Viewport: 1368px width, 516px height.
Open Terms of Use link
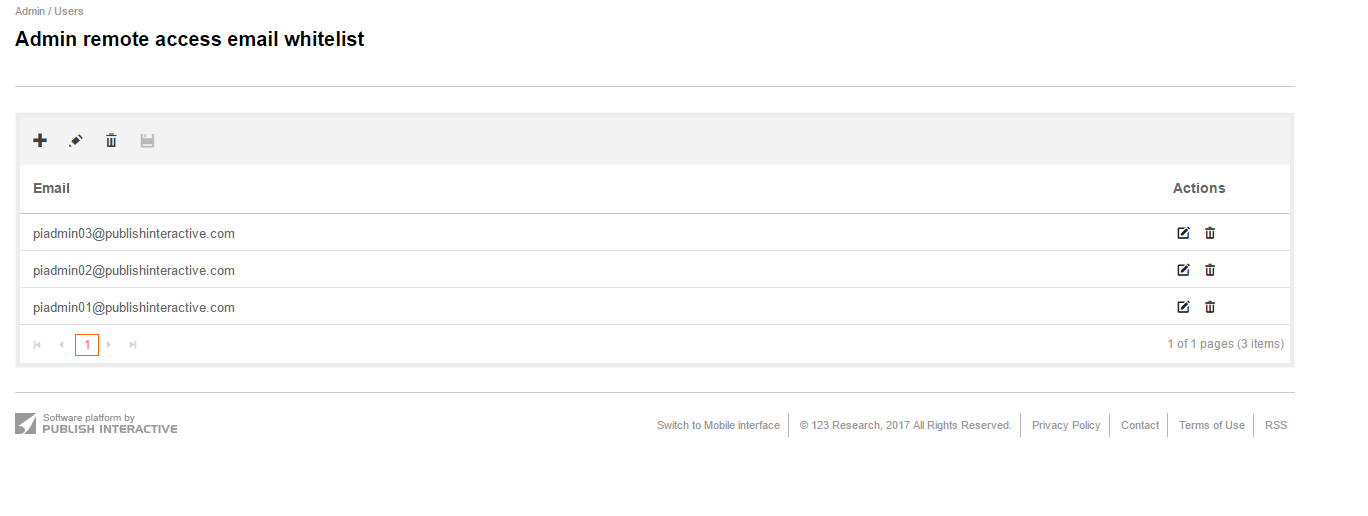[1212, 425]
